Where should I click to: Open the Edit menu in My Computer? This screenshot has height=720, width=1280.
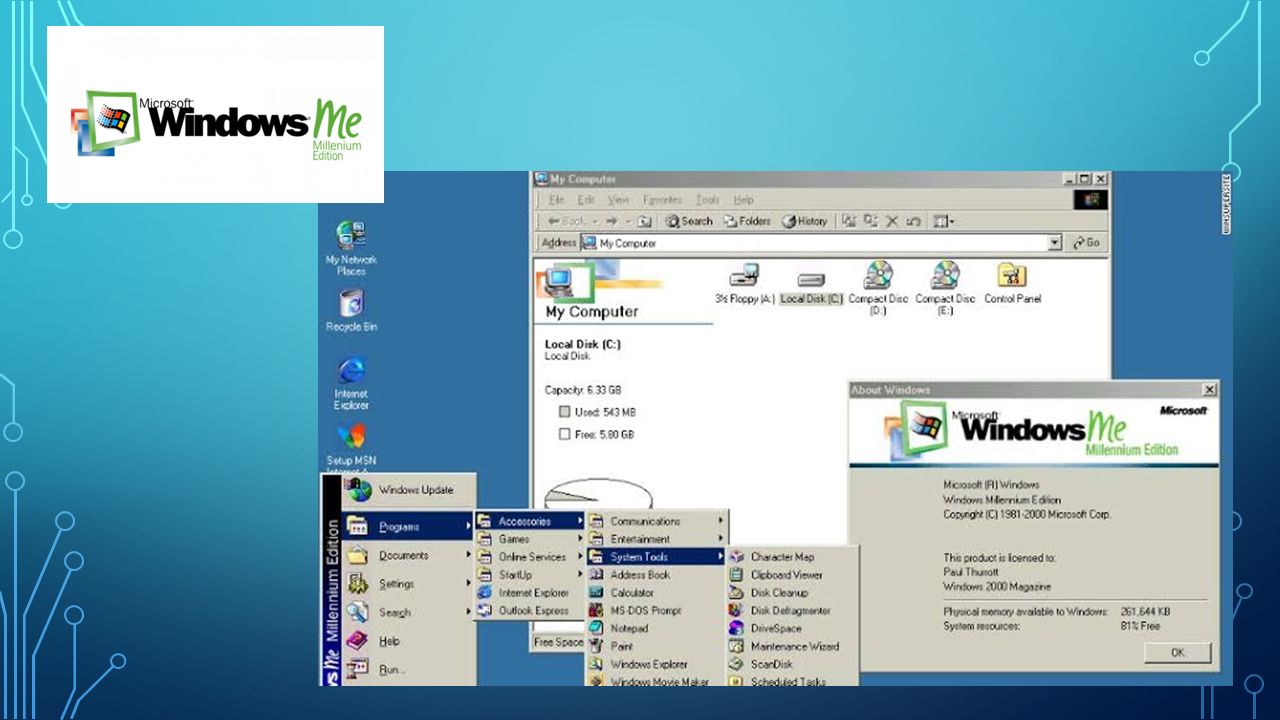point(584,200)
